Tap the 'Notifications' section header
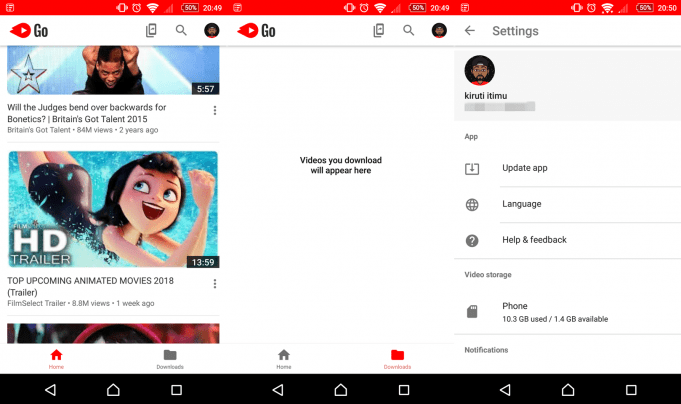Screen dimensions: 681x404 pyautogui.click(x=486, y=350)
